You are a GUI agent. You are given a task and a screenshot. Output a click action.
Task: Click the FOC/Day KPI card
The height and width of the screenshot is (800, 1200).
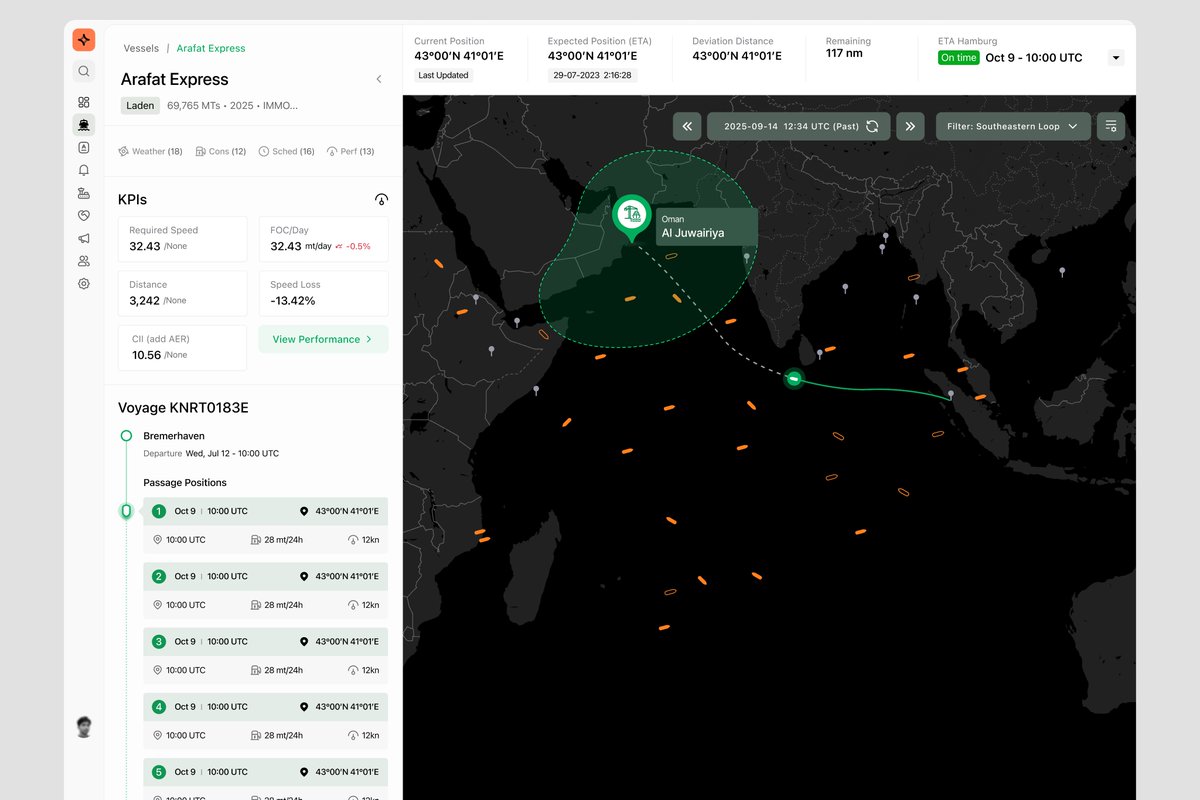[323, 239]
